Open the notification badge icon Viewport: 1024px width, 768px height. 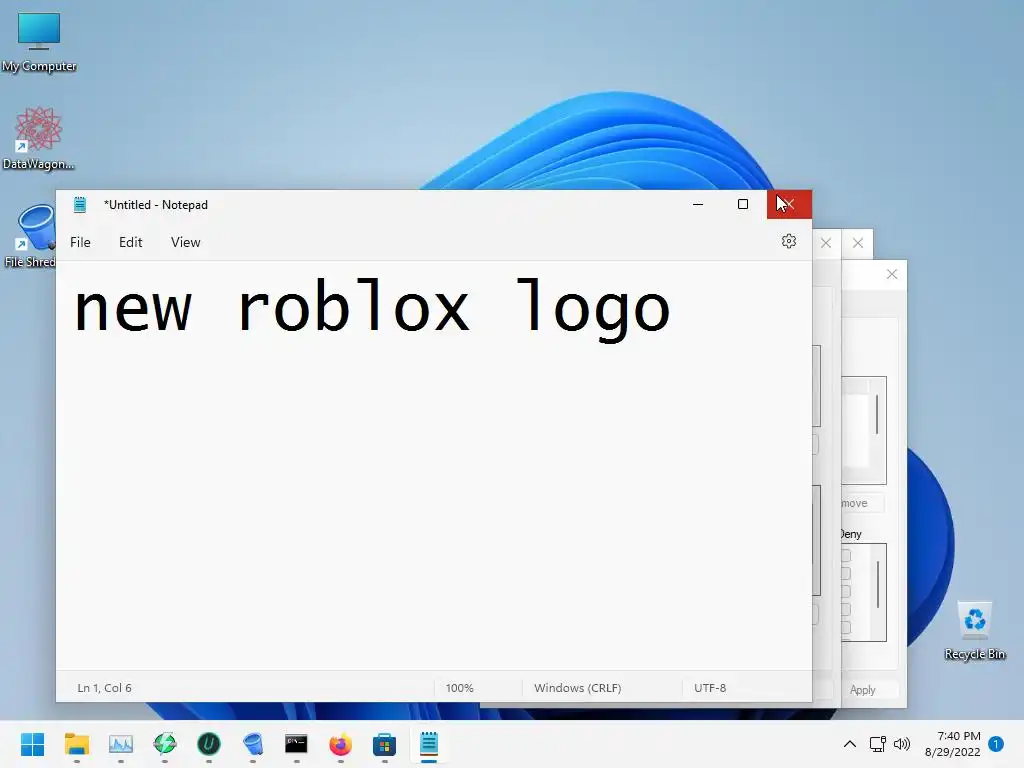tap(996, 744)
